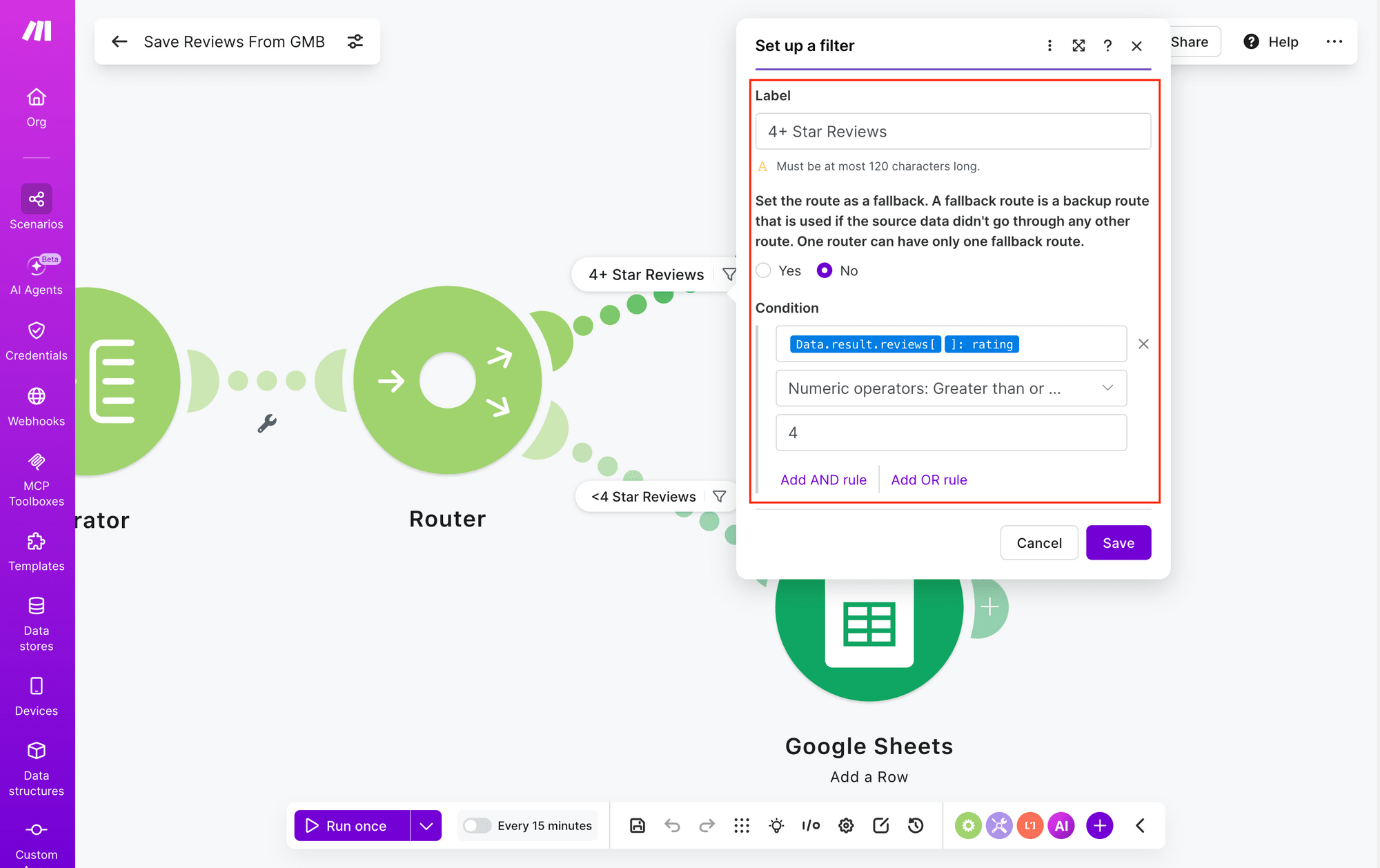Add a module after Google Sheets

coord(990,606)
